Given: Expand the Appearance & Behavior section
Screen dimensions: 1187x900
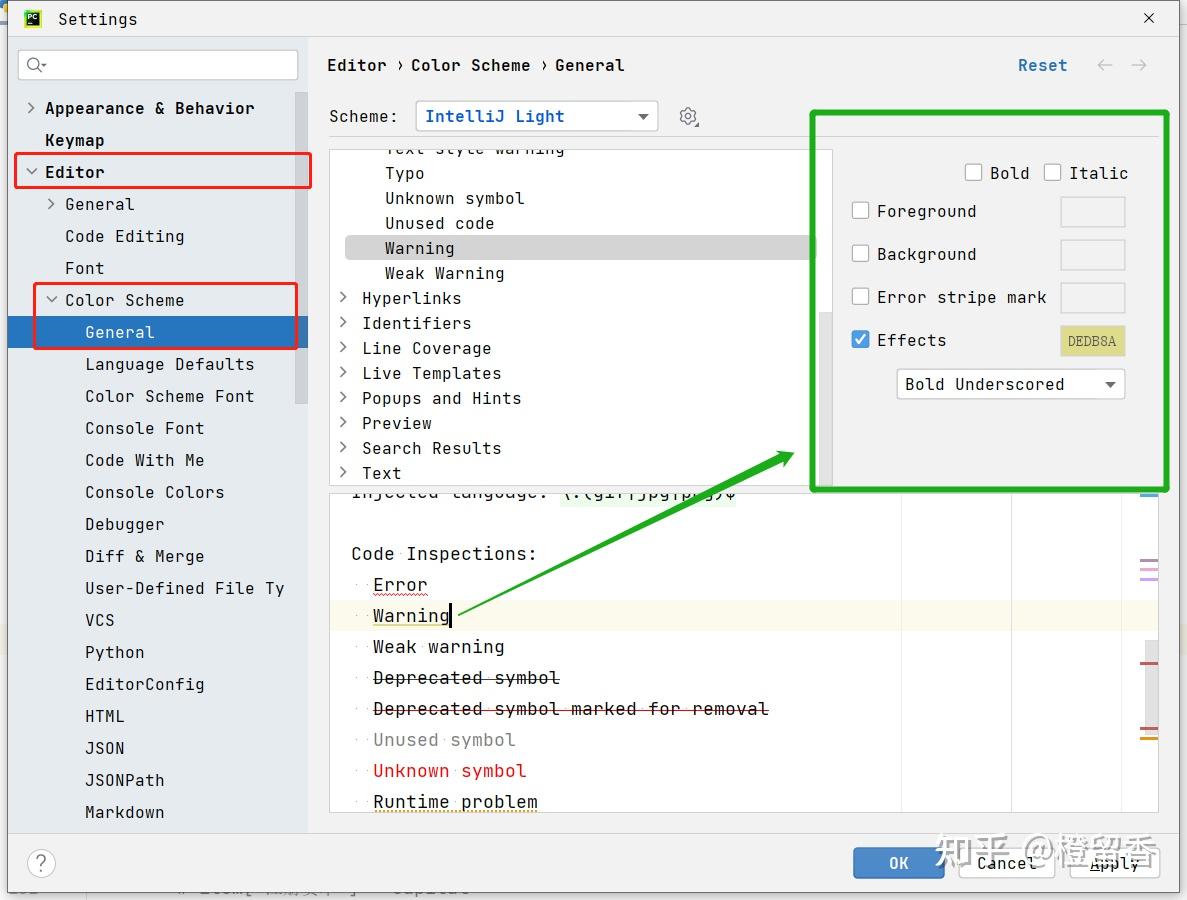Looking at the screenshot, I should (x=31, y=108).
